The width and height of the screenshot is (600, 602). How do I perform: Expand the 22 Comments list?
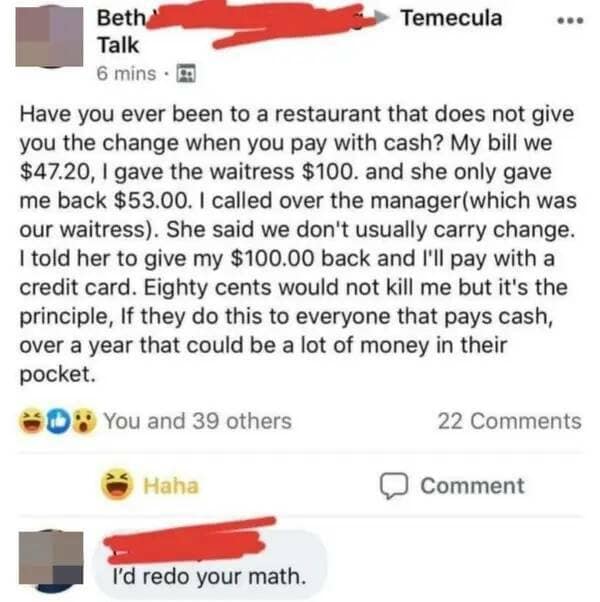click(x=510, y=421)
